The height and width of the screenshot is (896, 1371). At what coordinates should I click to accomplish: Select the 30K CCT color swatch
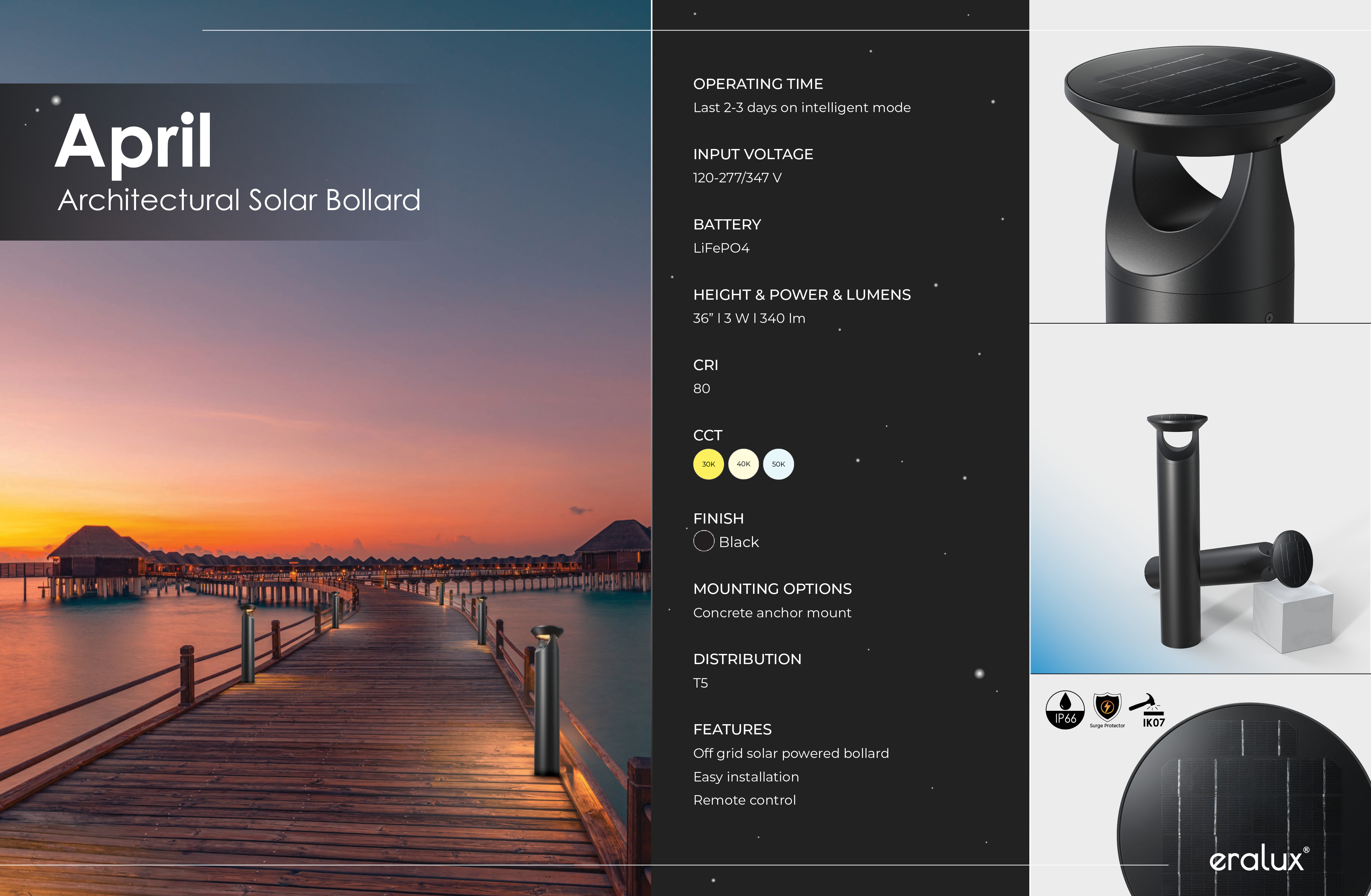point(709,464)
